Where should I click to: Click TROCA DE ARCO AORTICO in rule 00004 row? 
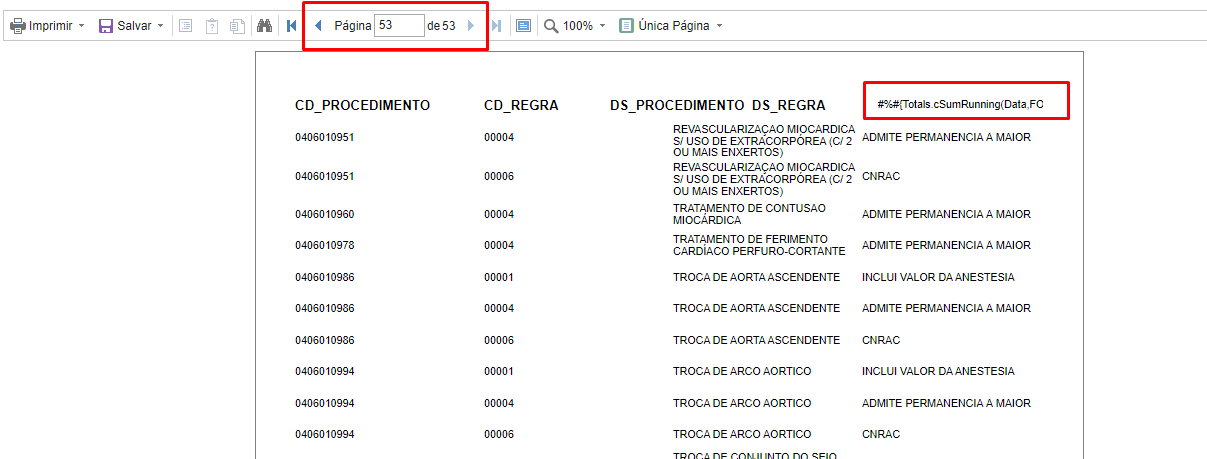point(742,403)
